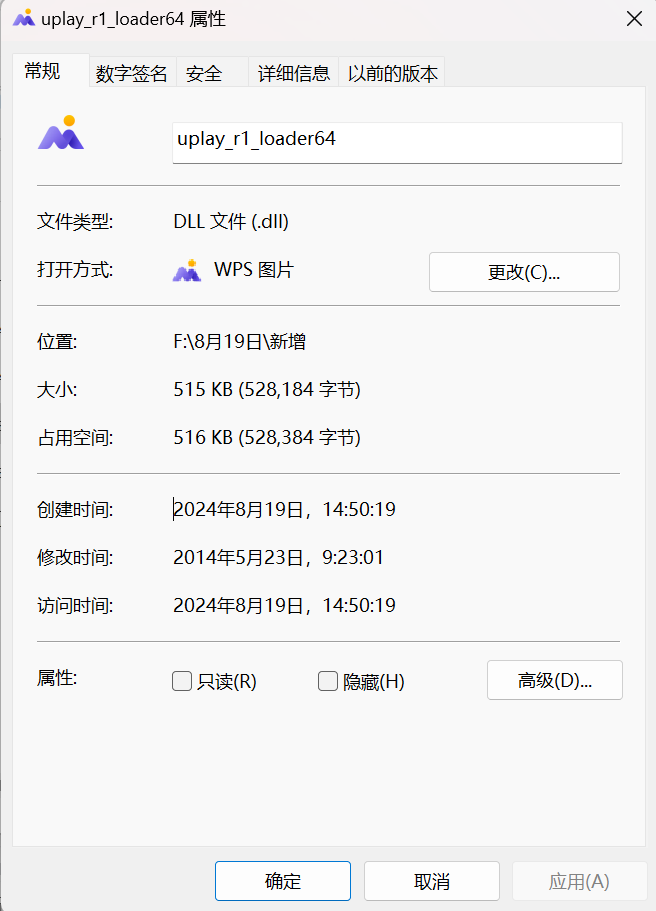Enable the 只读(R) checkbox
Image resolution: width=656 pixels, height=911 pixels.
pyautogui.click(x=182, y=681)
